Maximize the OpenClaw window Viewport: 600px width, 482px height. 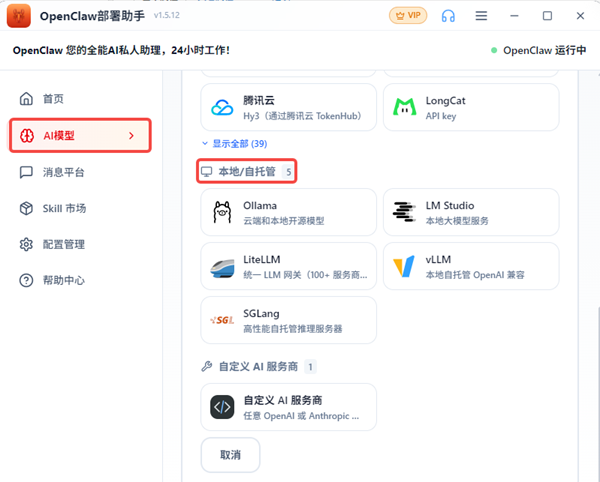(547, 16)
